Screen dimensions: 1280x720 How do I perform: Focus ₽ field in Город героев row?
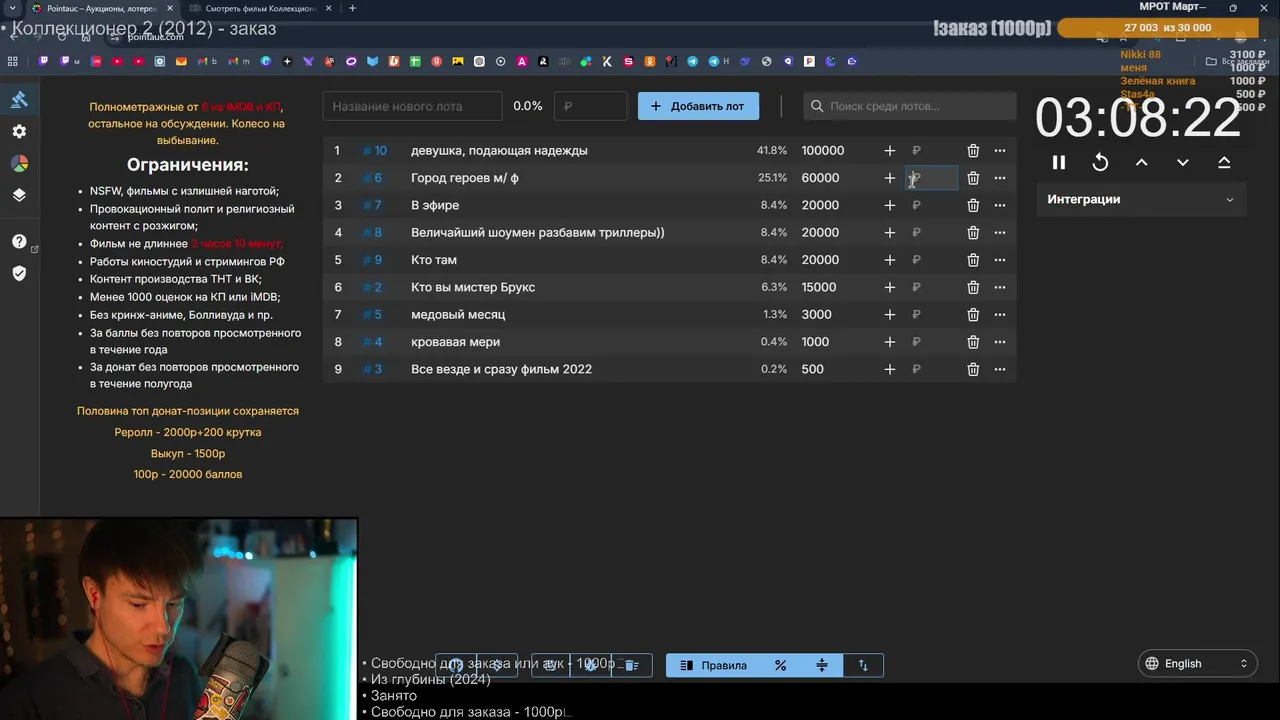click(932, 178)
